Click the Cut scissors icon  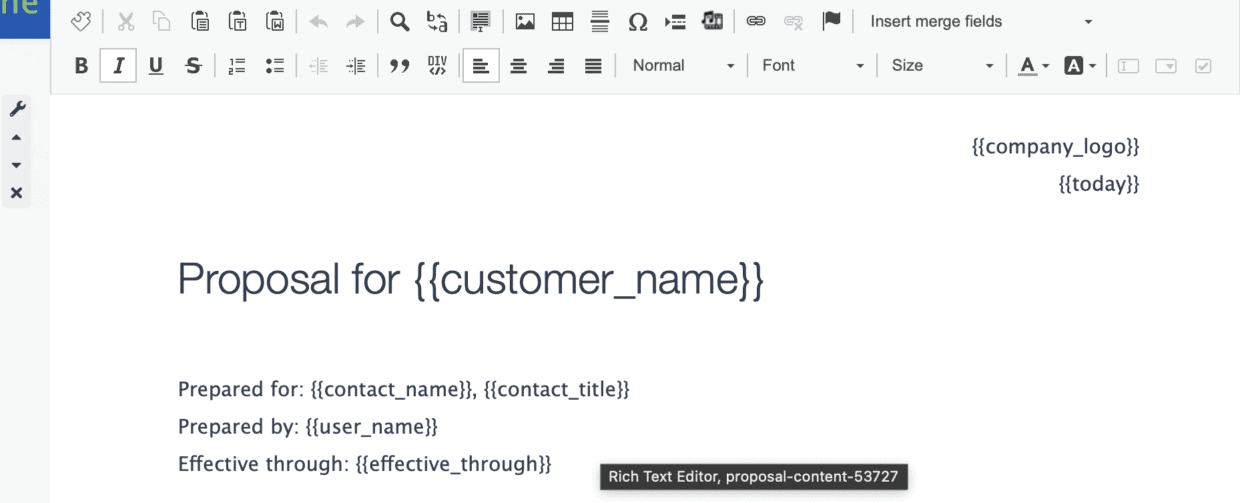[126, 22]
